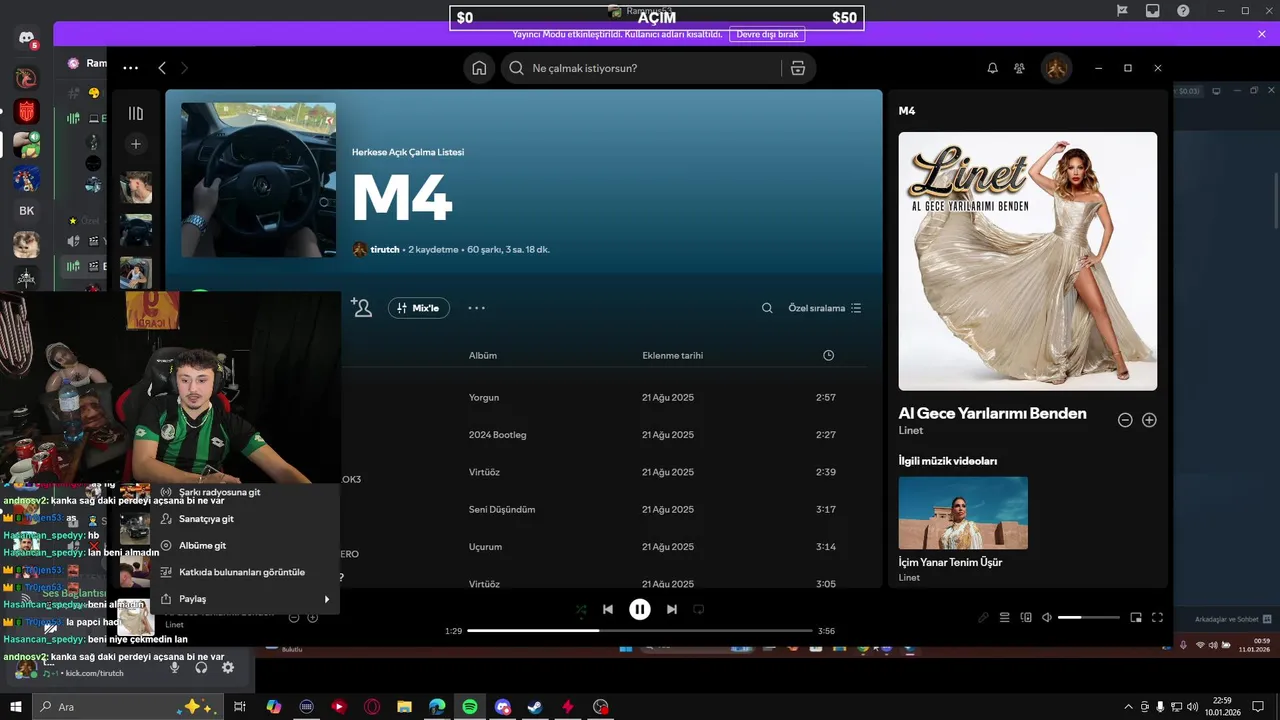Open Discord user settings gear
Viewport: 1280px width, 720px height.
point(228,667)
